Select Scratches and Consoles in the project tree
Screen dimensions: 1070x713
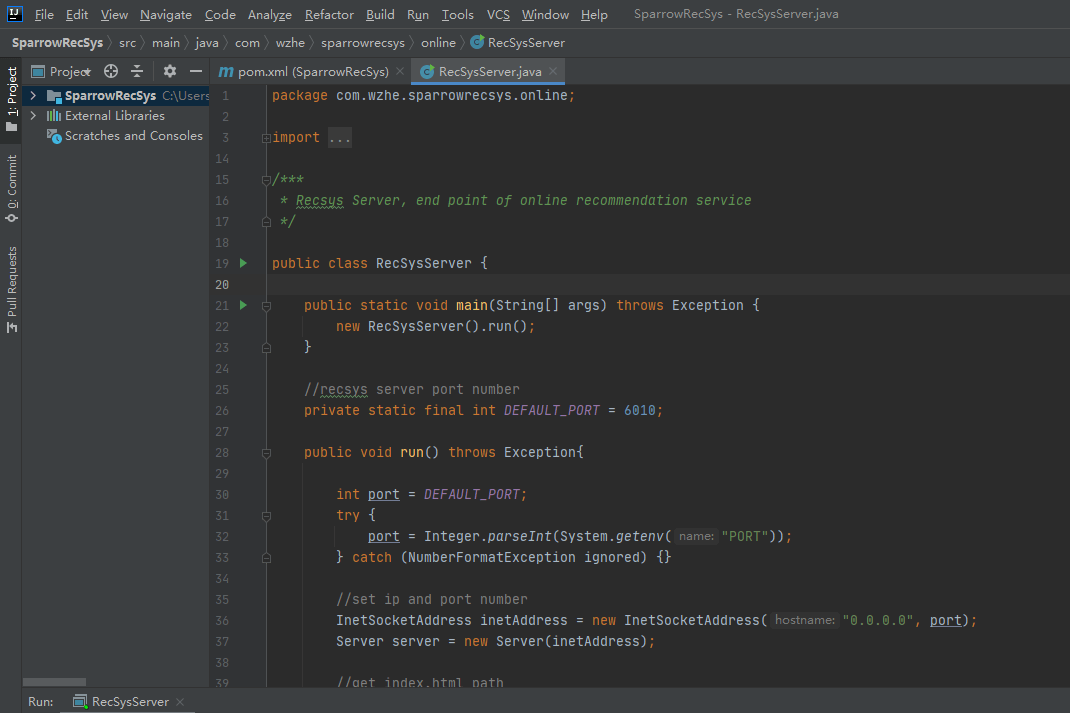click(133, 136)
